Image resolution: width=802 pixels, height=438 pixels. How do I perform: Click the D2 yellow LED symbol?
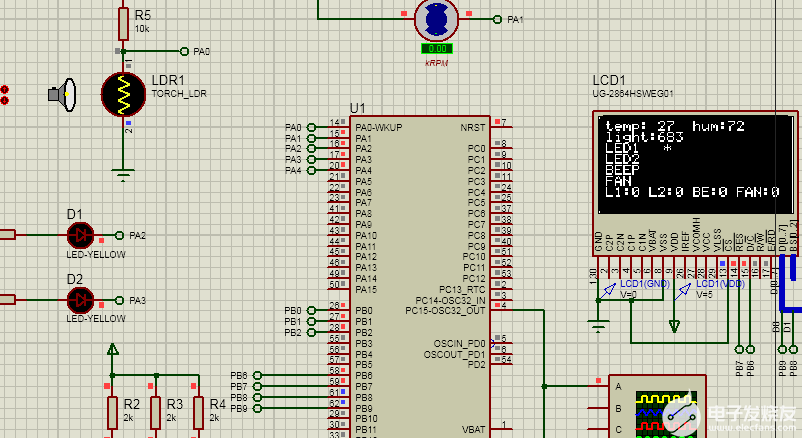click(x=80, y=299)
